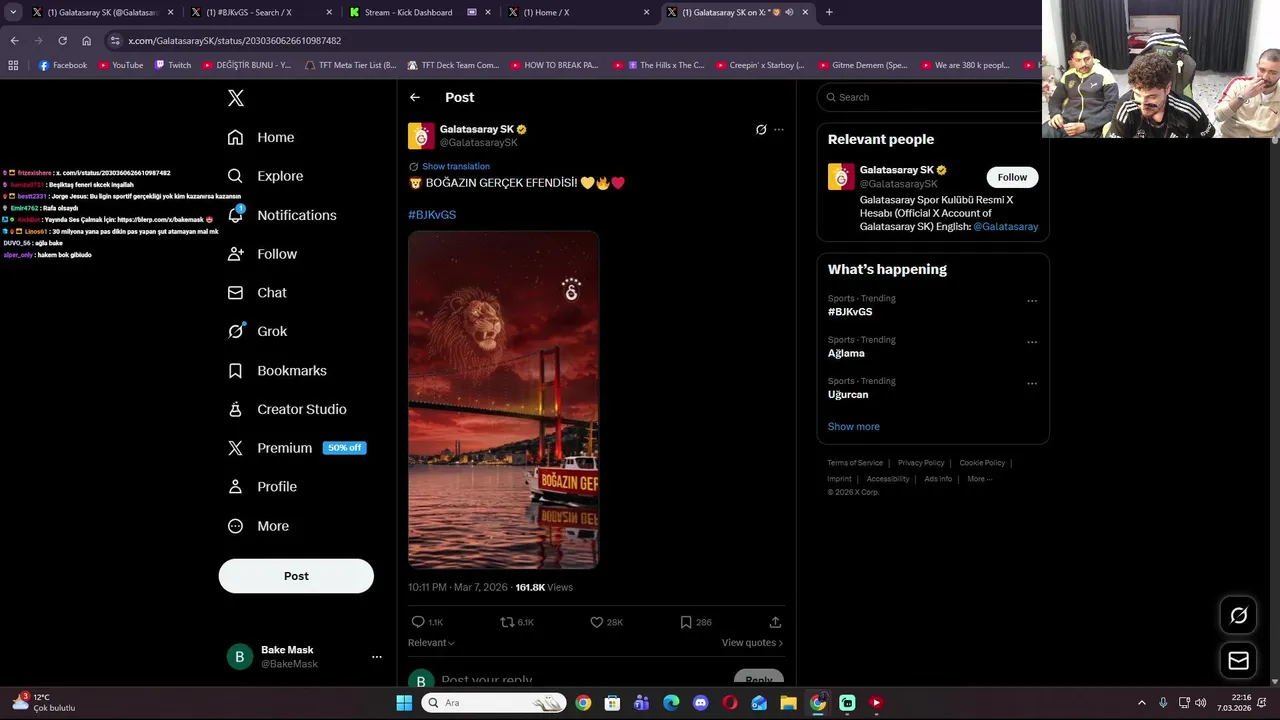
Task: Go back using post header arrow
Action: click(415, 97)
